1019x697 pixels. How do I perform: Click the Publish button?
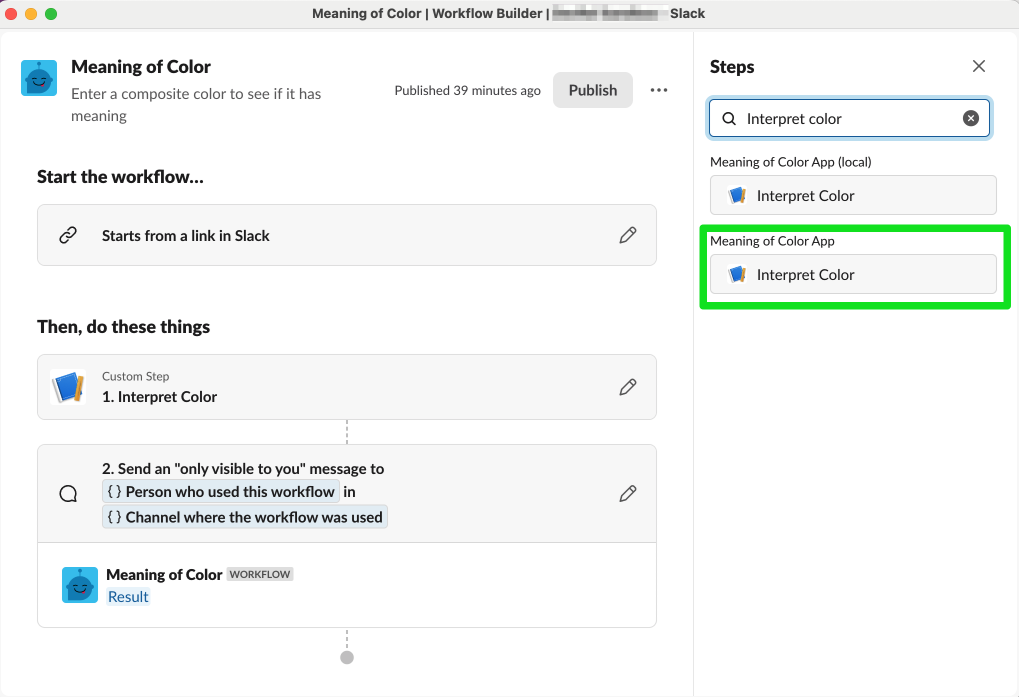(x=592, y=89)
